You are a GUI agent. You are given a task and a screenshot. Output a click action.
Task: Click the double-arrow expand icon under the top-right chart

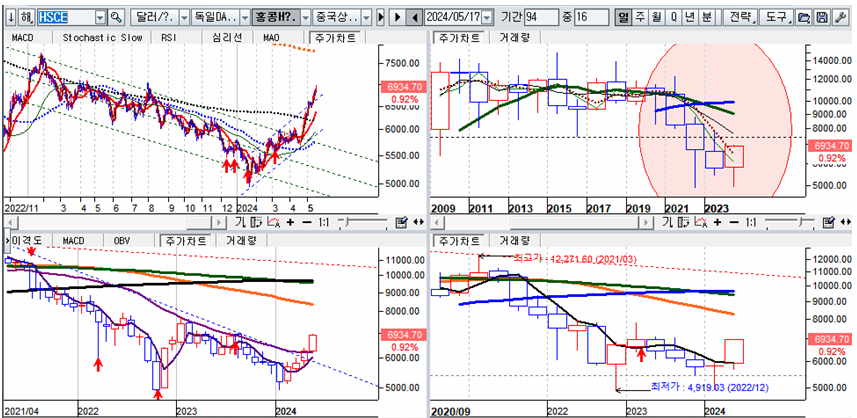[x=846, y=222]
